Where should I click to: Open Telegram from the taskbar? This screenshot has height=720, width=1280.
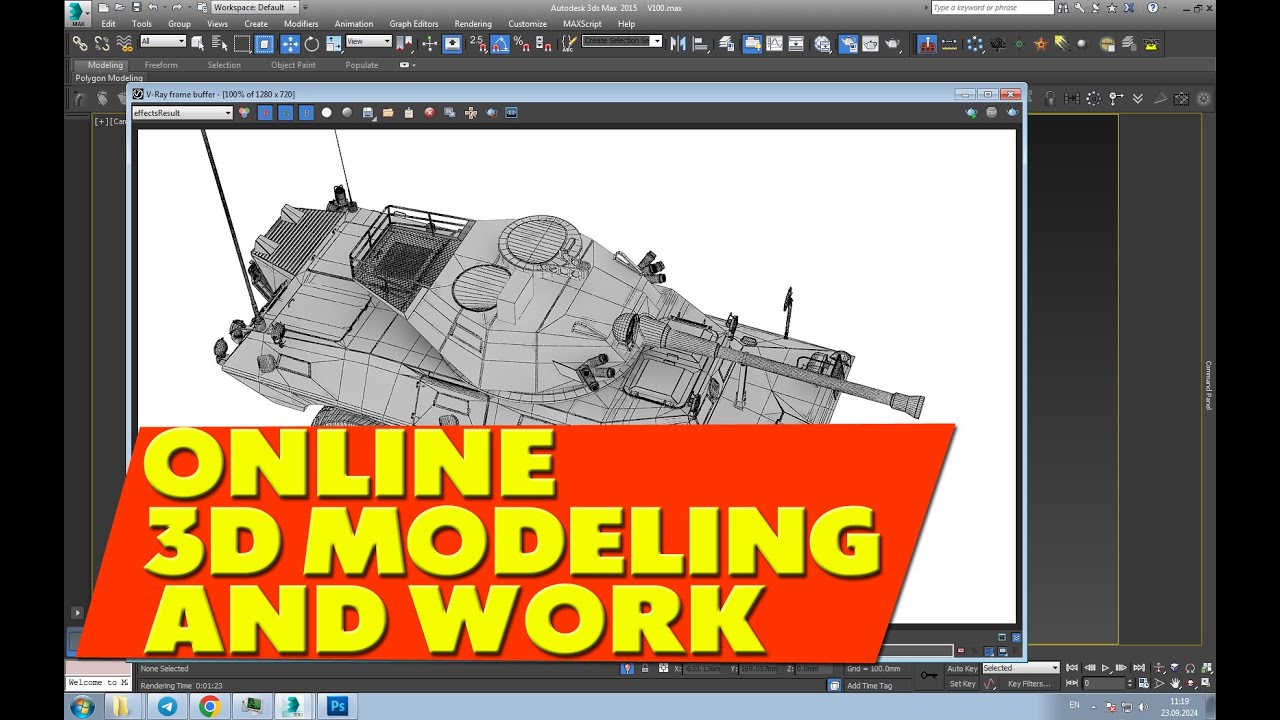click(166, 707)
